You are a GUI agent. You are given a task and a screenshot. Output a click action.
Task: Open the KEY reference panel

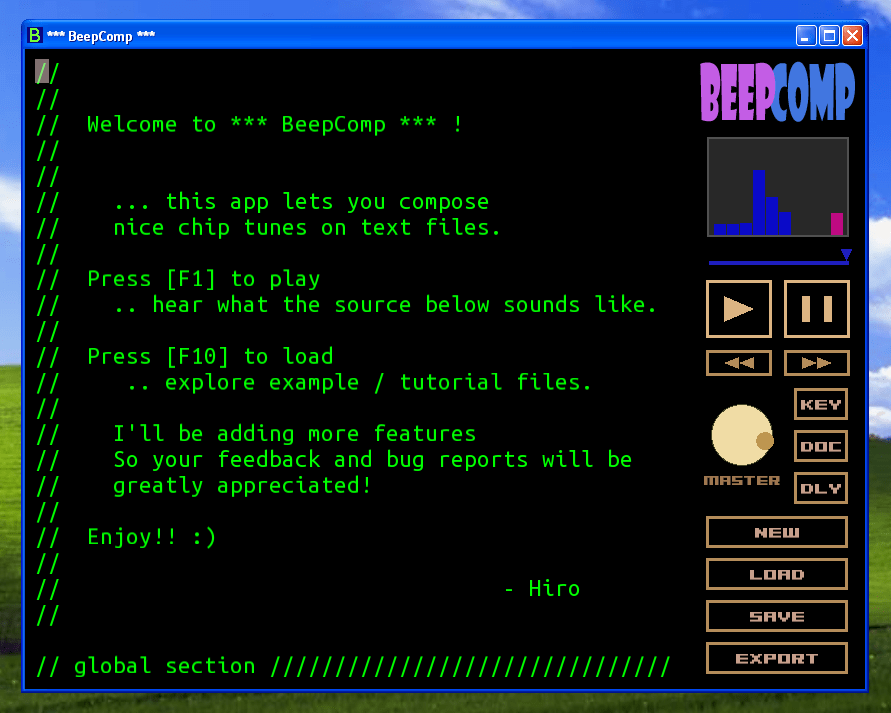pos(820,405)
